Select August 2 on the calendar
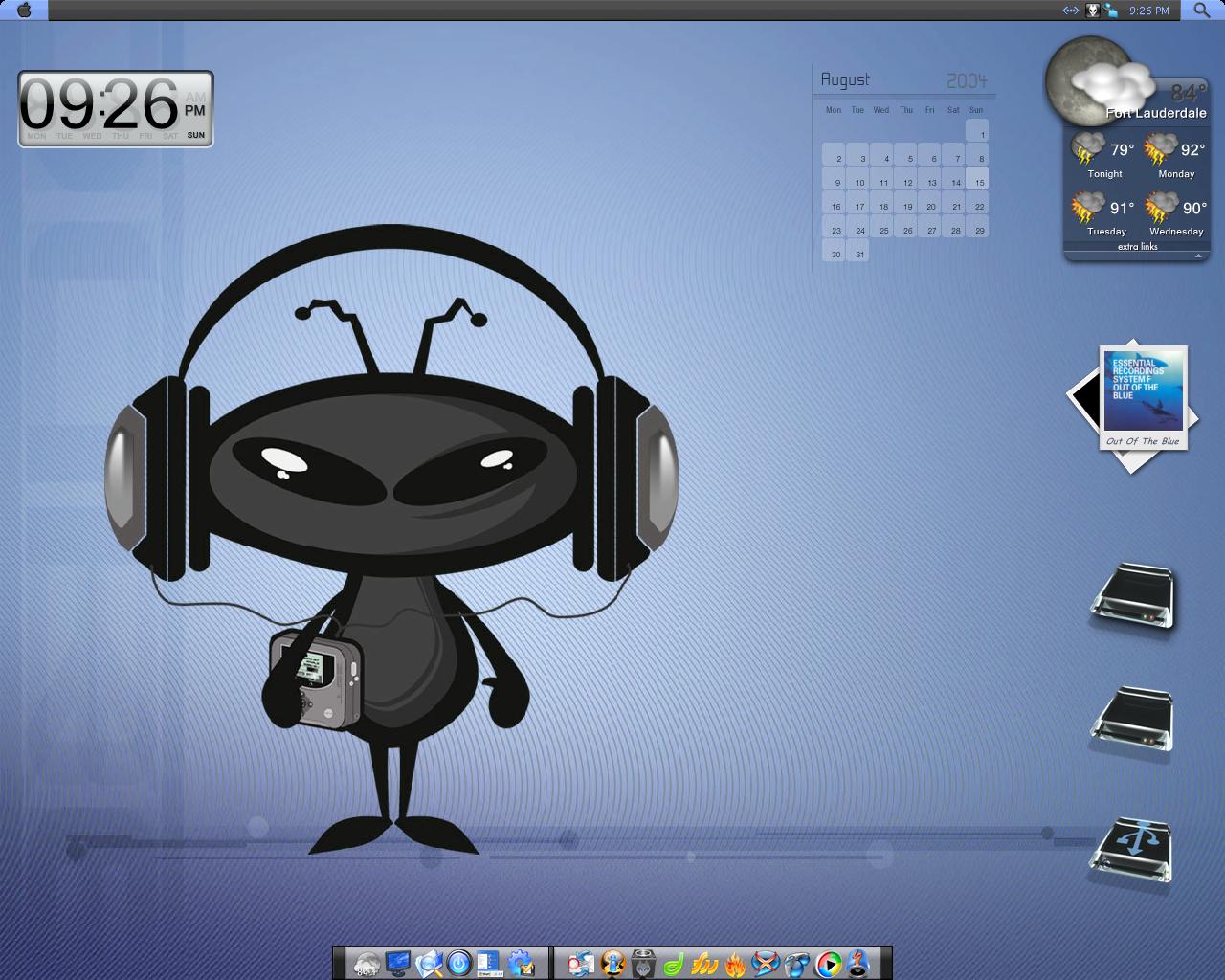The height and width of the screenshot is (980, 1225). (834, 155)
